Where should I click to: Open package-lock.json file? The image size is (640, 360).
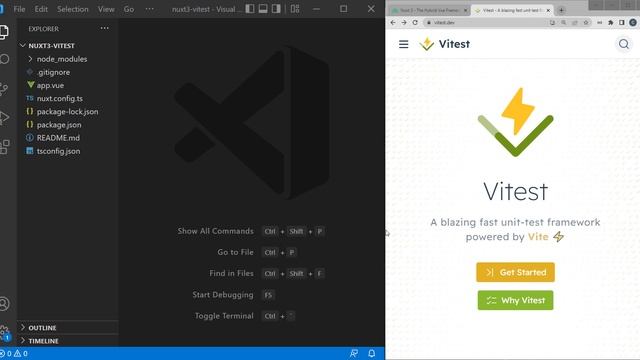68,111
